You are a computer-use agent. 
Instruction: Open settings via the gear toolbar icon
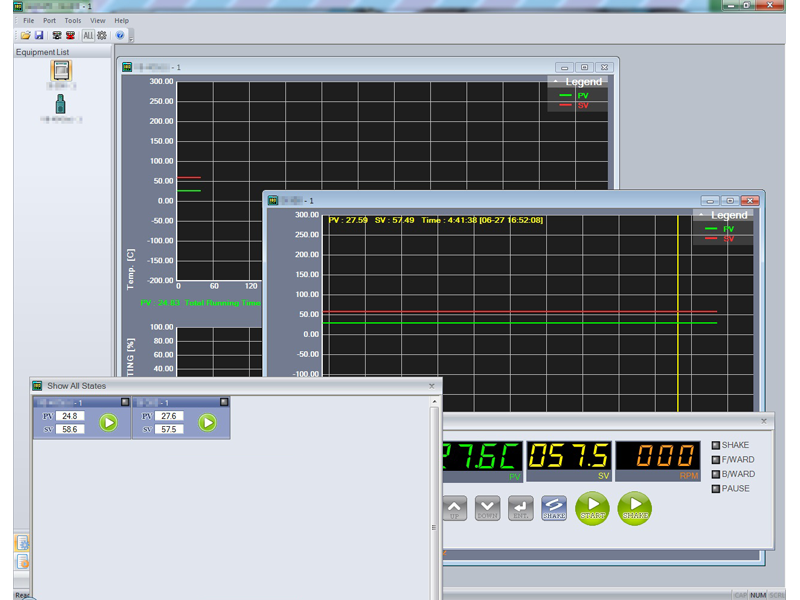click(x=102, y=36)
